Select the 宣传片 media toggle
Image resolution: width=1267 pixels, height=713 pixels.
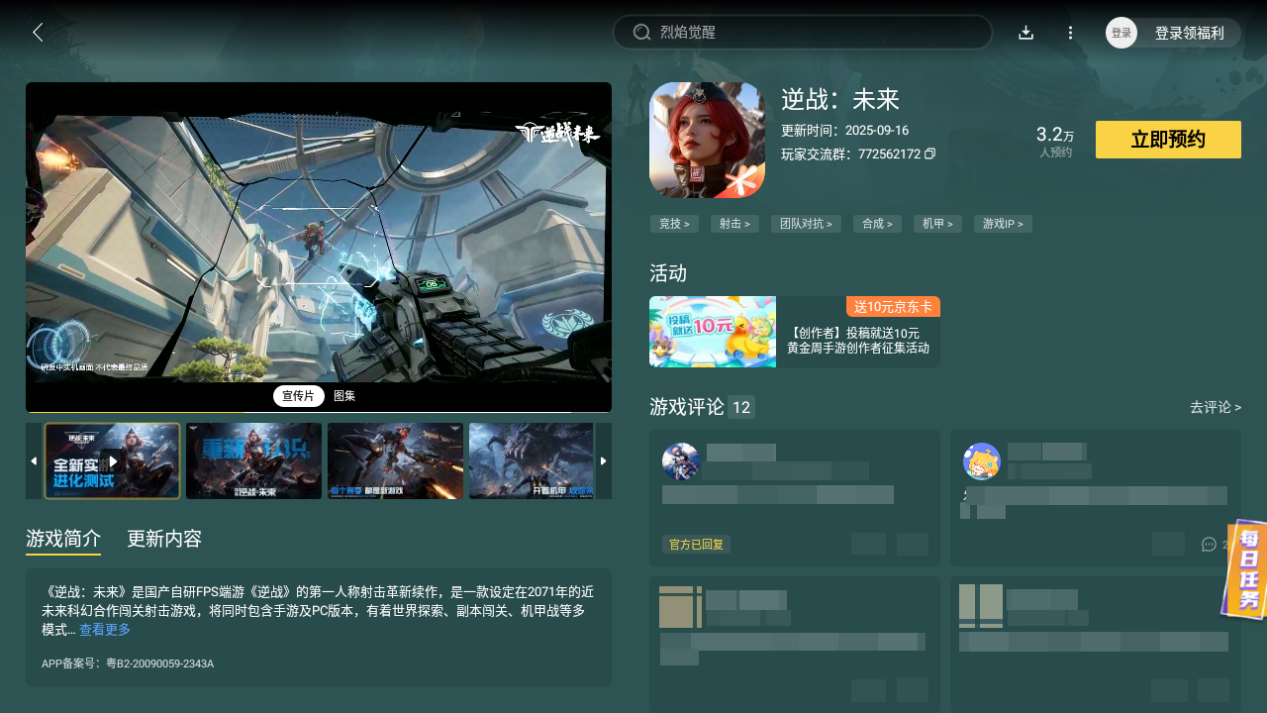coord(298,396)
